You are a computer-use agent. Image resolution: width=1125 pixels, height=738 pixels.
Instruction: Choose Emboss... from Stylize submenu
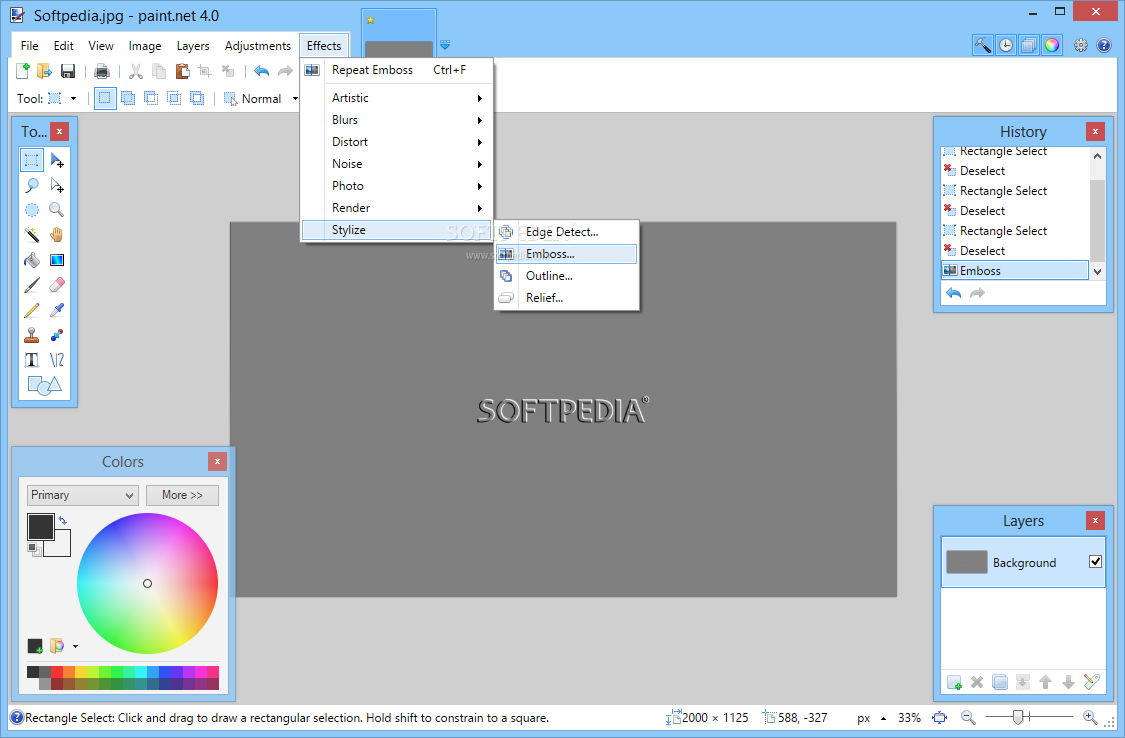[566, 254]
